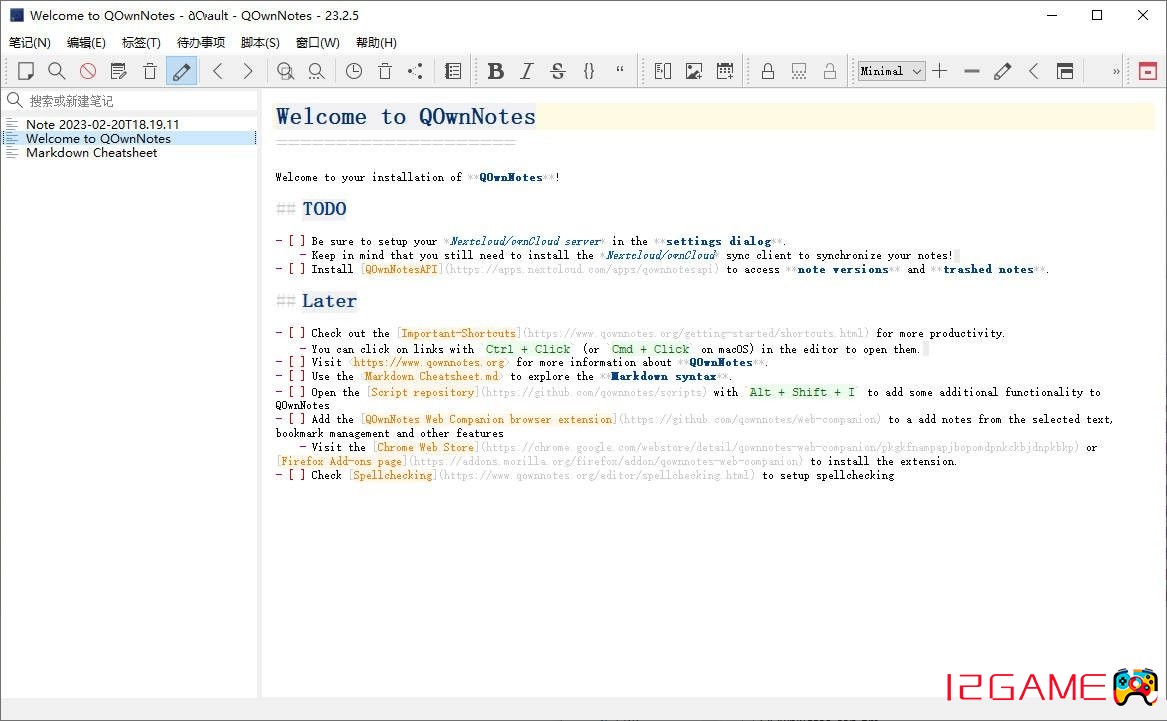Insert an image into the note
Screen dimensions: 1167x721
(694, 71)
